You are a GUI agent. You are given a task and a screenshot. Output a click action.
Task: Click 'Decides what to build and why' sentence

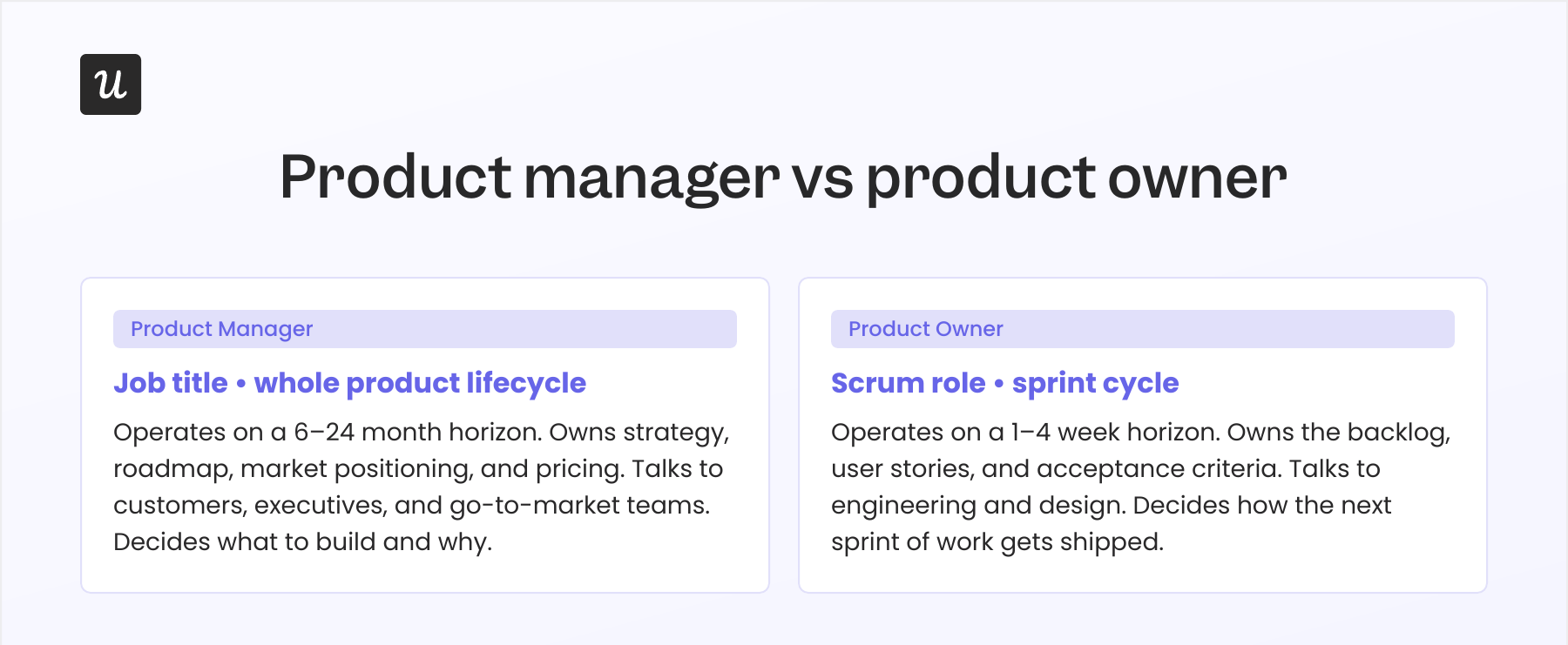(x=302, y=542)
